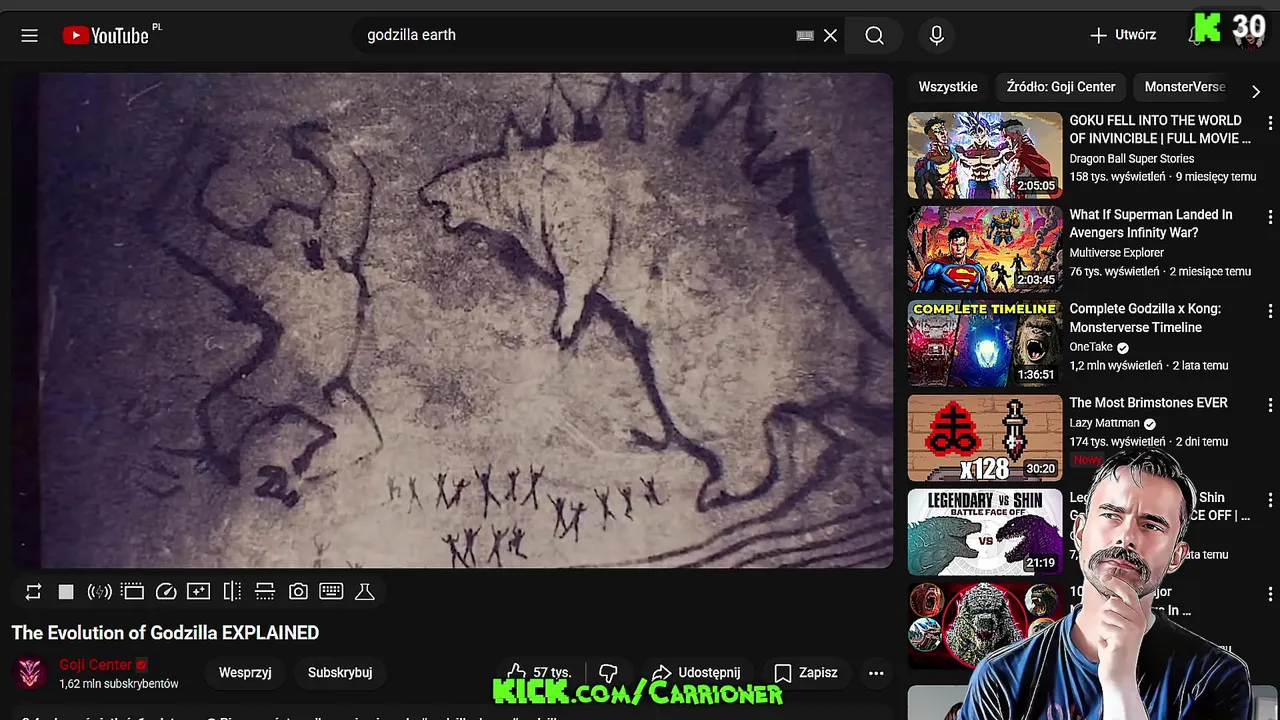
Task: Open options for The Most Brimstones EVER
Action: pos(1270,405)
